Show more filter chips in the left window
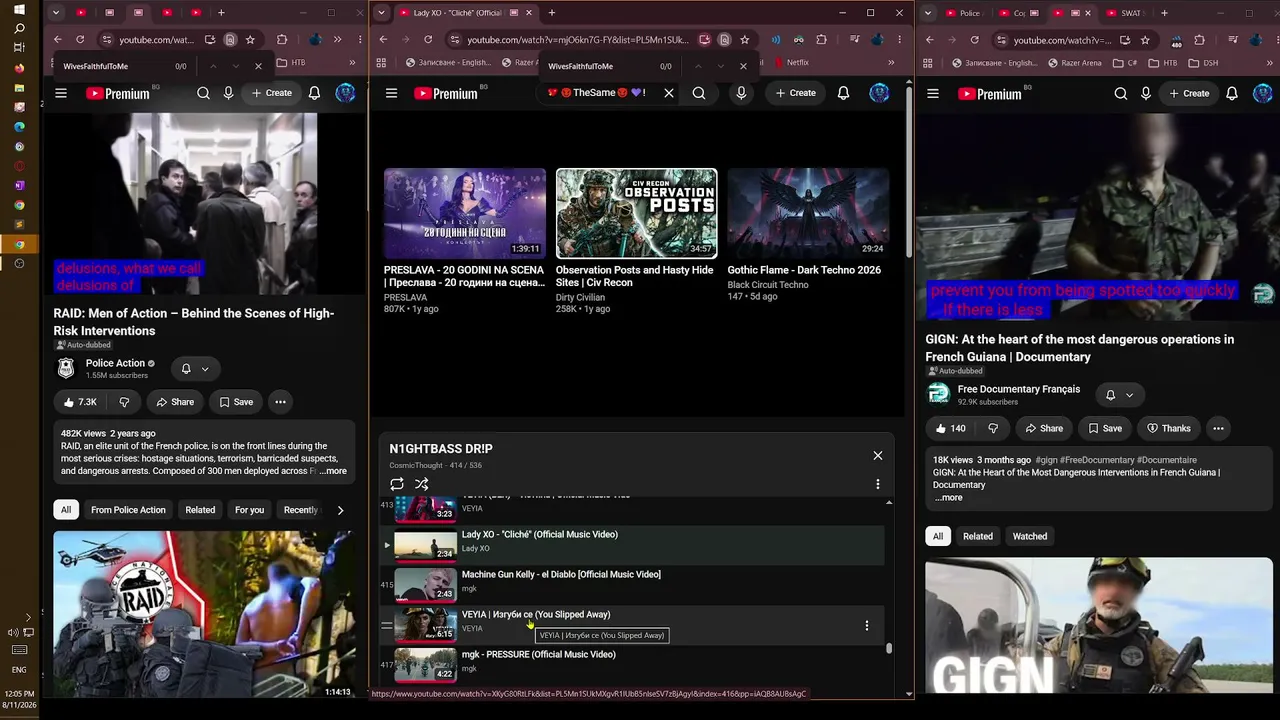The image size is (1280, 720). 340,510
